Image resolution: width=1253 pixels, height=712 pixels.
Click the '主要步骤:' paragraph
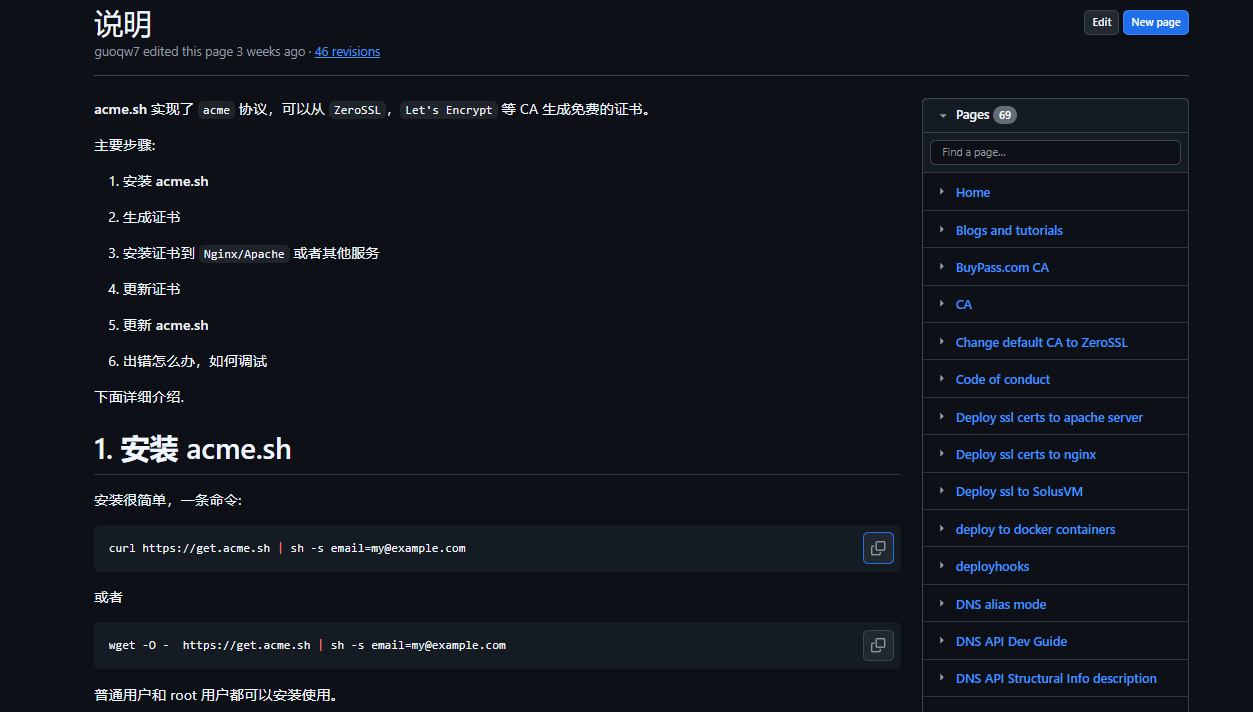125,145
